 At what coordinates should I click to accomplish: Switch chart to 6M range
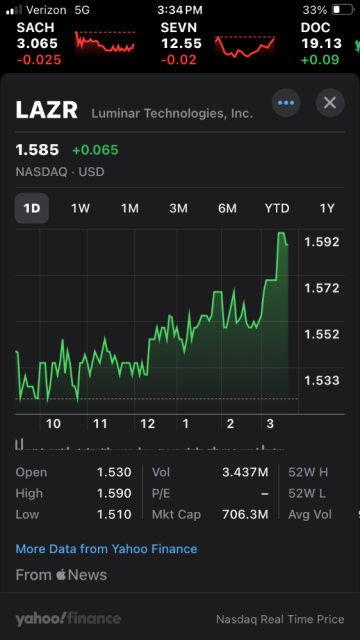point(227,209)
